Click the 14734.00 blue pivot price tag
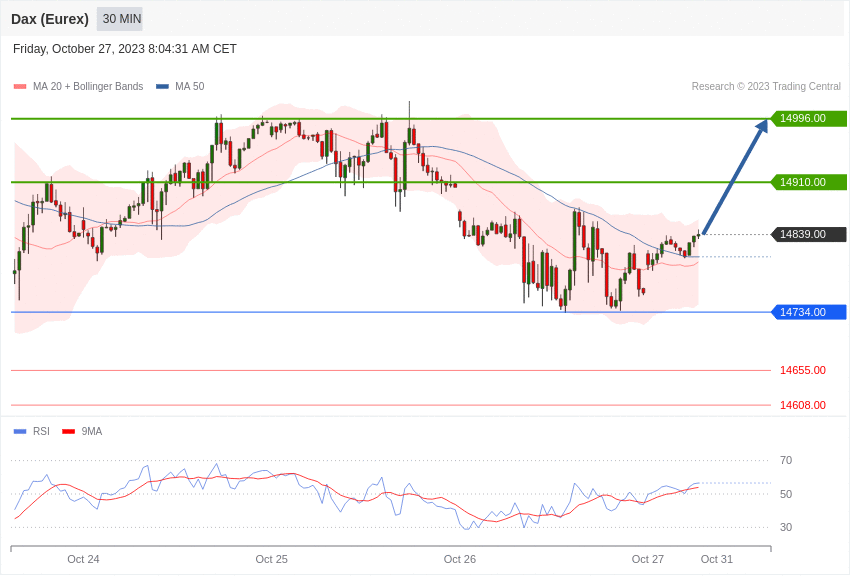The width and height of the screenshot is (850, 576). tap(808, 312)
